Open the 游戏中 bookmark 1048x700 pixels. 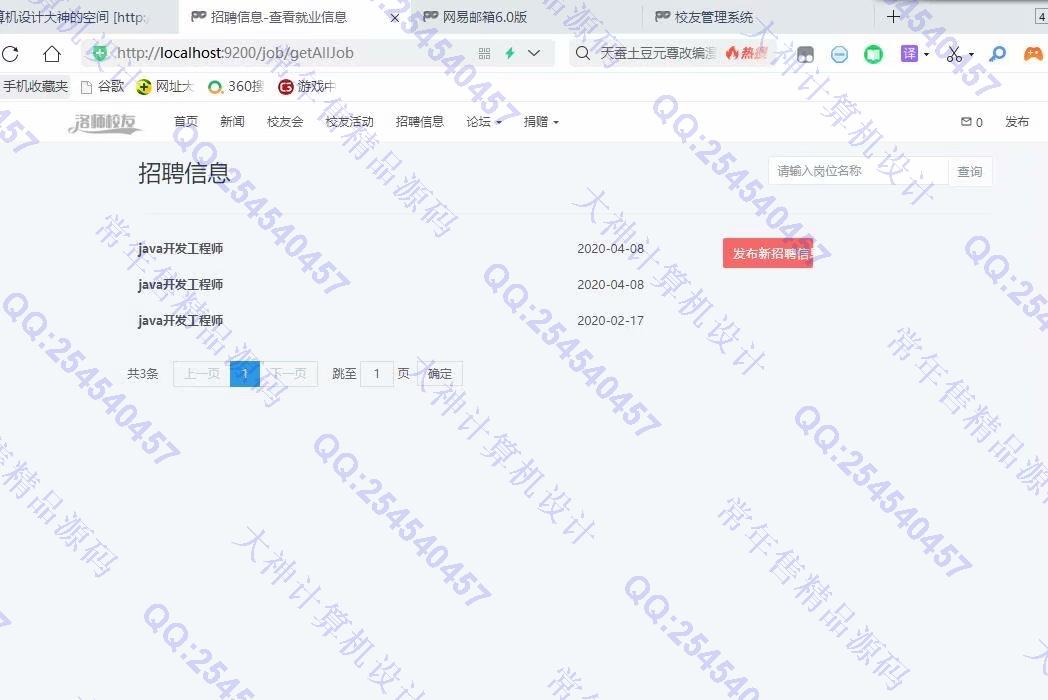(306, 86)
